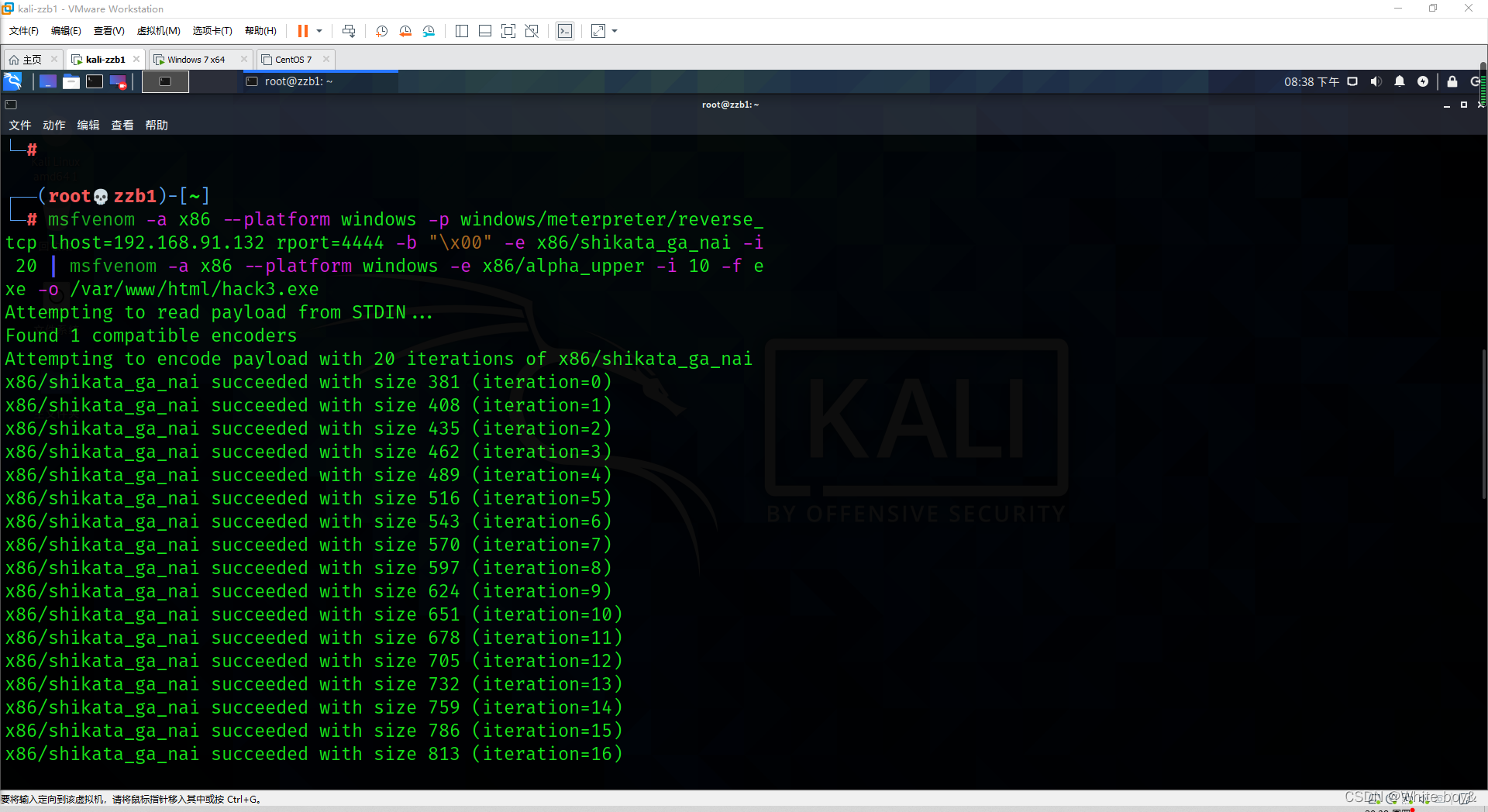This screenshot has height=812, width=1488.
Task: Launch terminal emulator from the Kali panel
Action: (95, 81)
